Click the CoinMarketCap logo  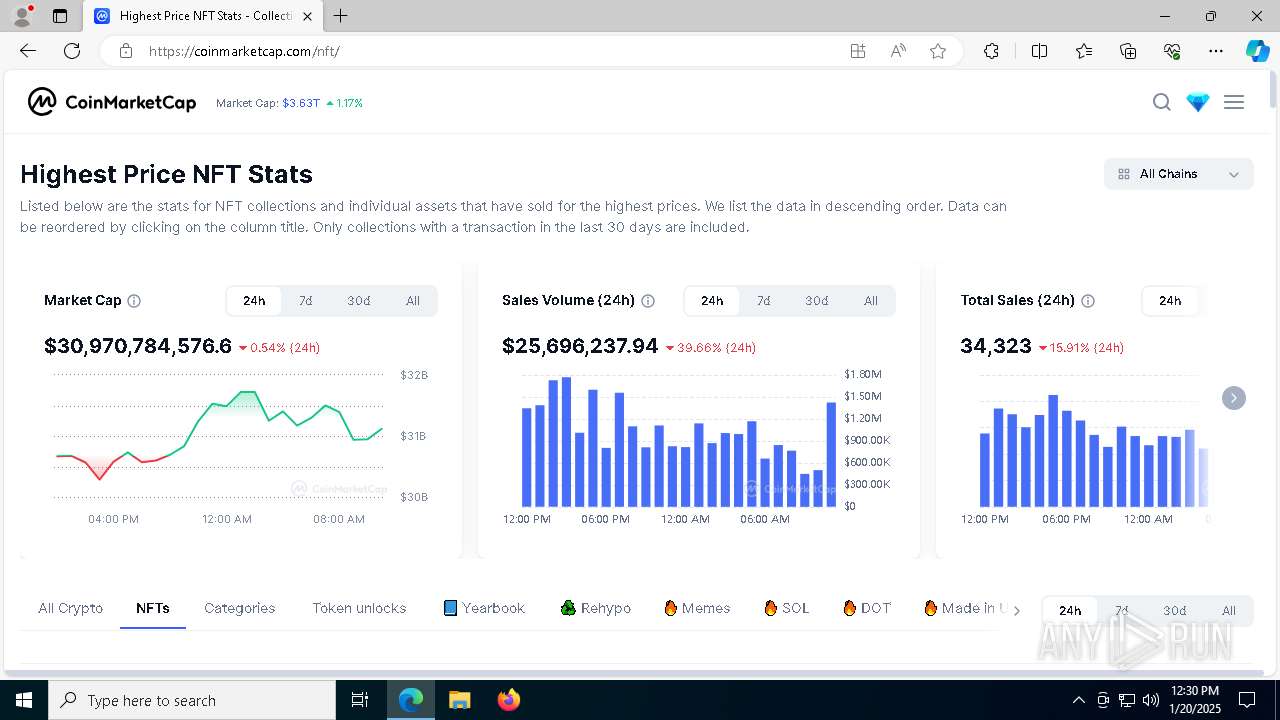tap(112, 102)
